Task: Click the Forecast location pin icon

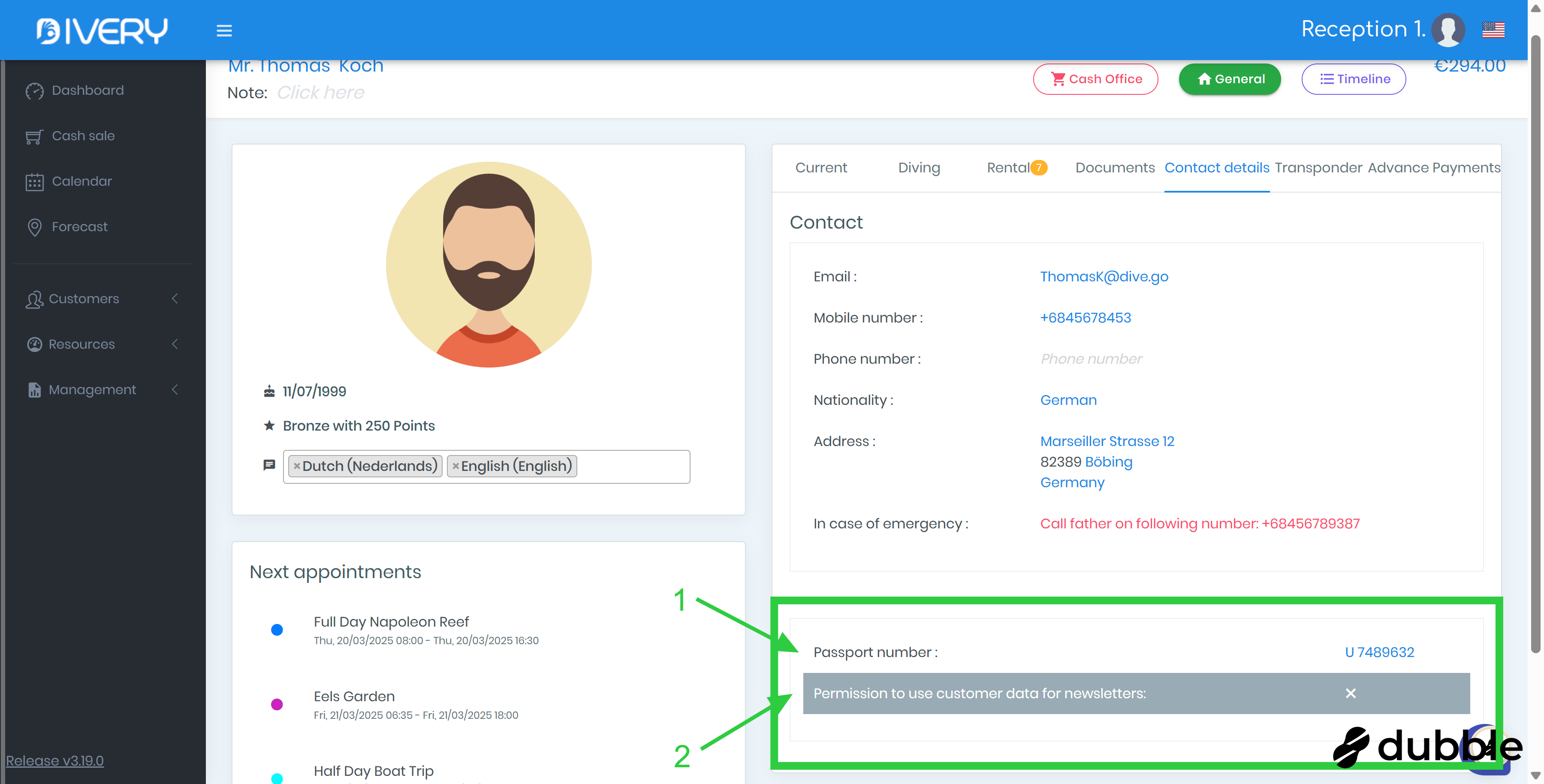Action: tap(34, 227)
